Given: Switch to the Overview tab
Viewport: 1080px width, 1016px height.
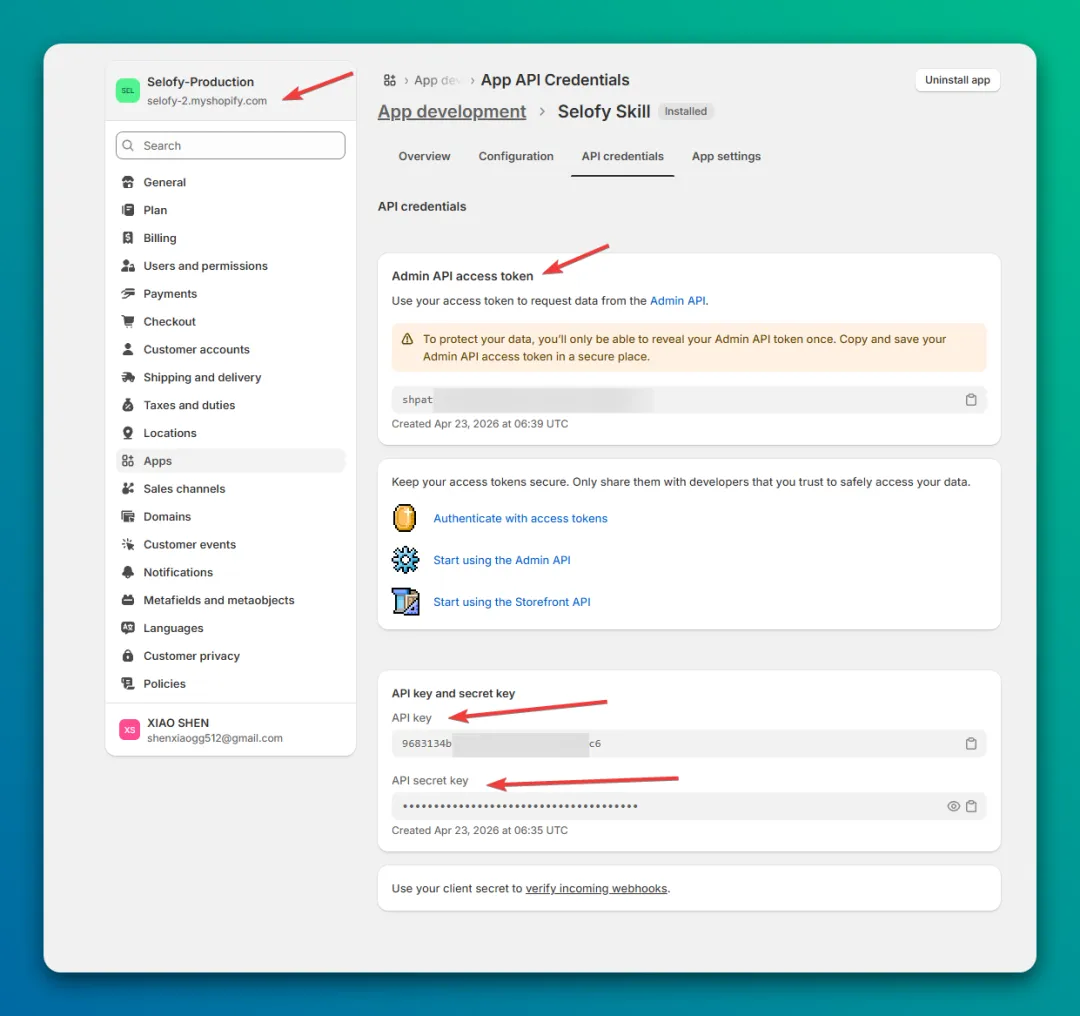Looking at the screenshot, I should 424,156.
